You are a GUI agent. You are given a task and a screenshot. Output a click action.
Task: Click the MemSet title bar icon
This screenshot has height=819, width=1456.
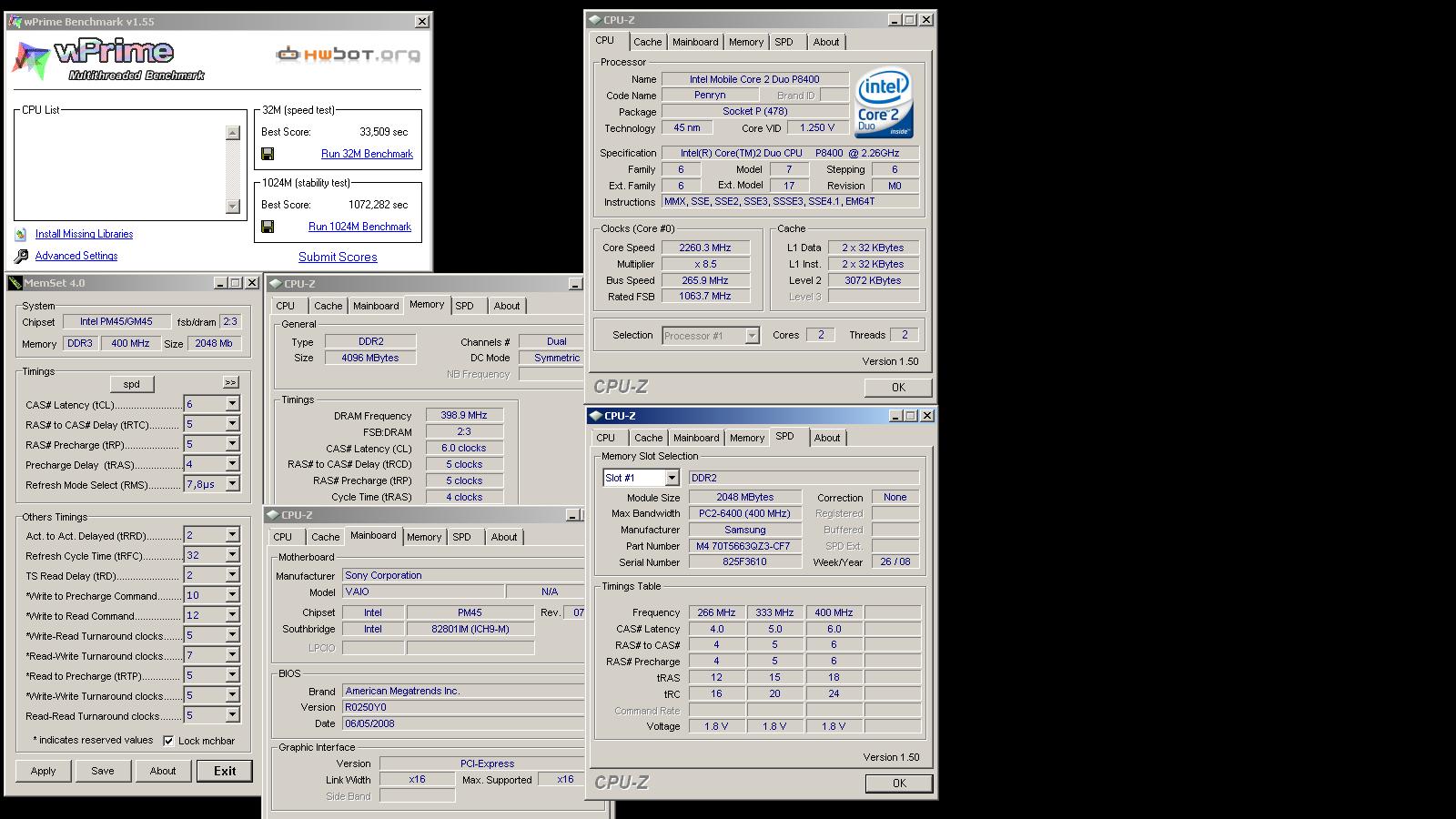click(x=15, y=283)
